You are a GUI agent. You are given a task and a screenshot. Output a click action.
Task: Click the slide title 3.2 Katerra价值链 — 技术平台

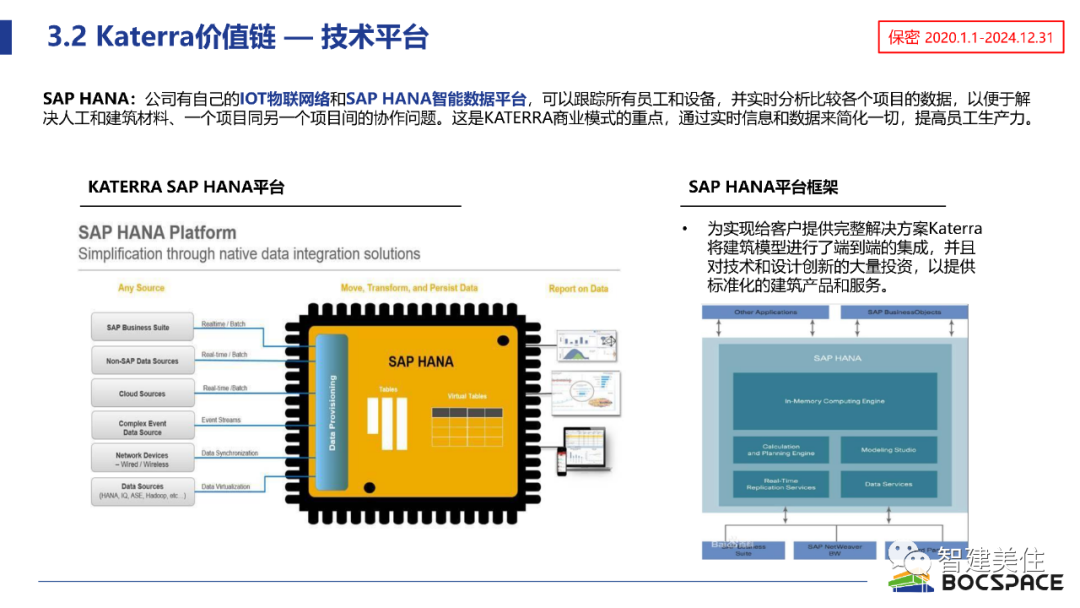[x=238, y=36]
